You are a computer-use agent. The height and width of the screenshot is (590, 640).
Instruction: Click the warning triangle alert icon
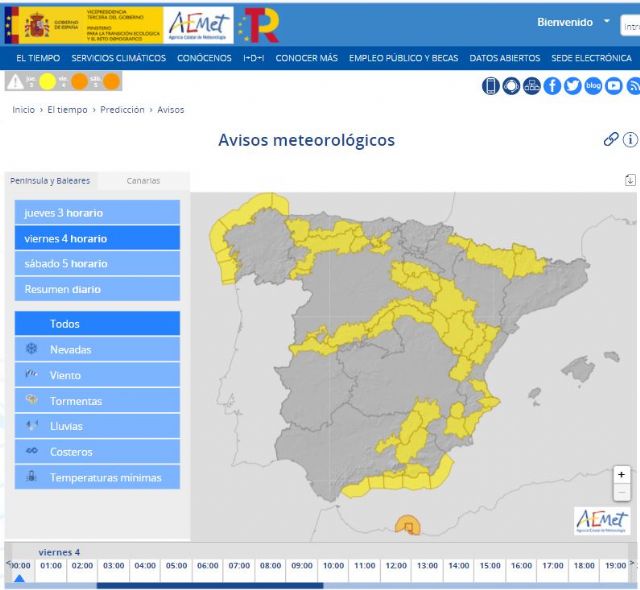pyautogui.click(x=15, y=82)
